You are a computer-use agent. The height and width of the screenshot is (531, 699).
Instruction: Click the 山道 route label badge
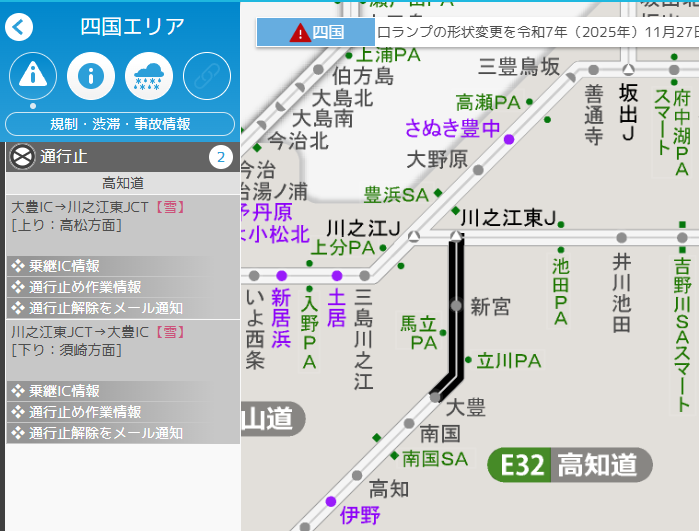(272, 419)
